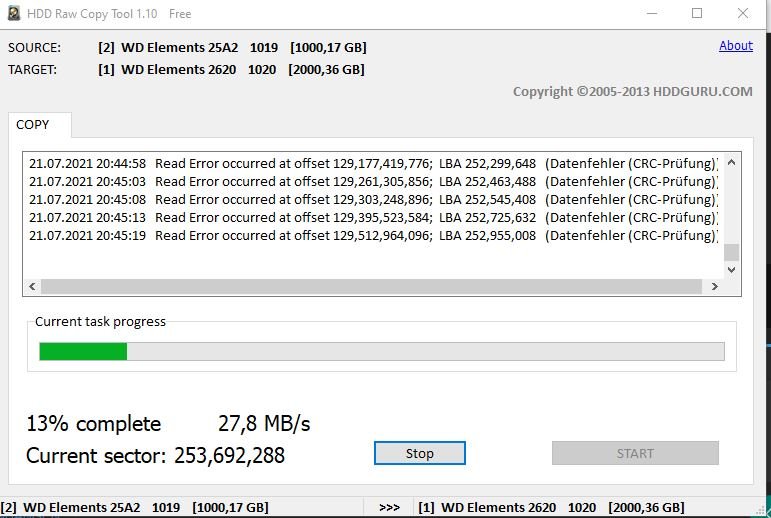This screenshot has width=771, height=518.
Task: Click the log's left scroll arrow
Action: (x=32, y=286)
